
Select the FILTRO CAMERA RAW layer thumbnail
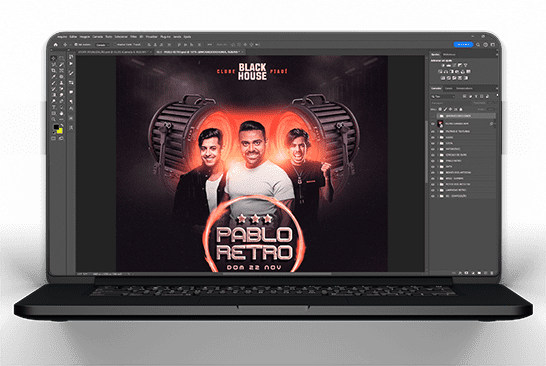pos(440,124)
